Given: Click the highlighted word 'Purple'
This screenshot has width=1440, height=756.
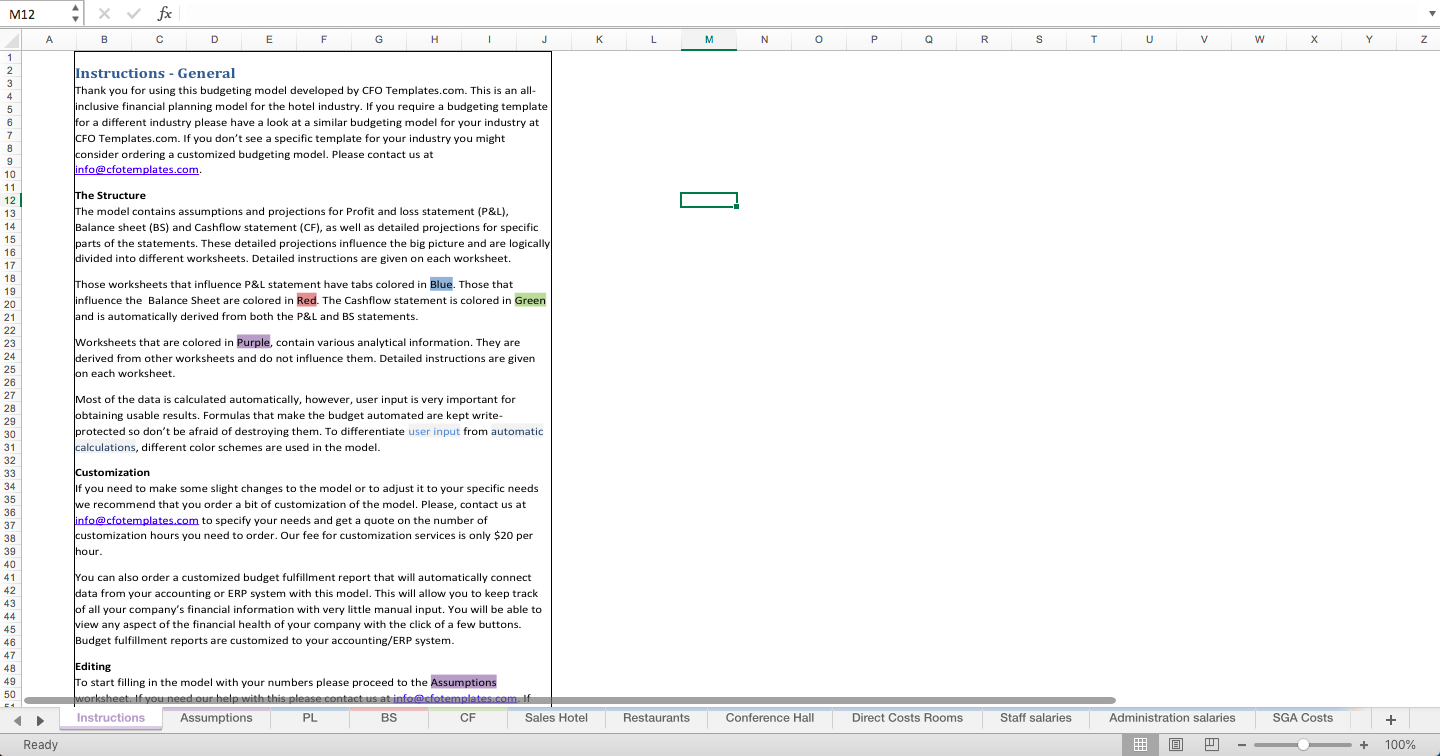Looking at the screenshot, I should click(253, 342).
